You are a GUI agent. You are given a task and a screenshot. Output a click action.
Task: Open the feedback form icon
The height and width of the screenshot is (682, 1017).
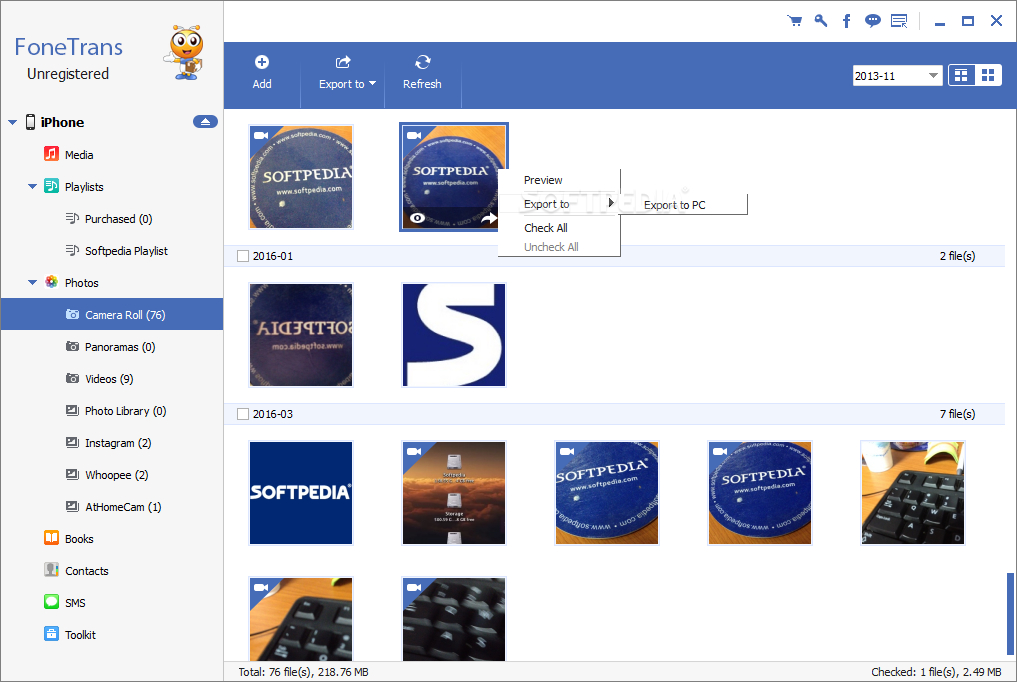899,21
